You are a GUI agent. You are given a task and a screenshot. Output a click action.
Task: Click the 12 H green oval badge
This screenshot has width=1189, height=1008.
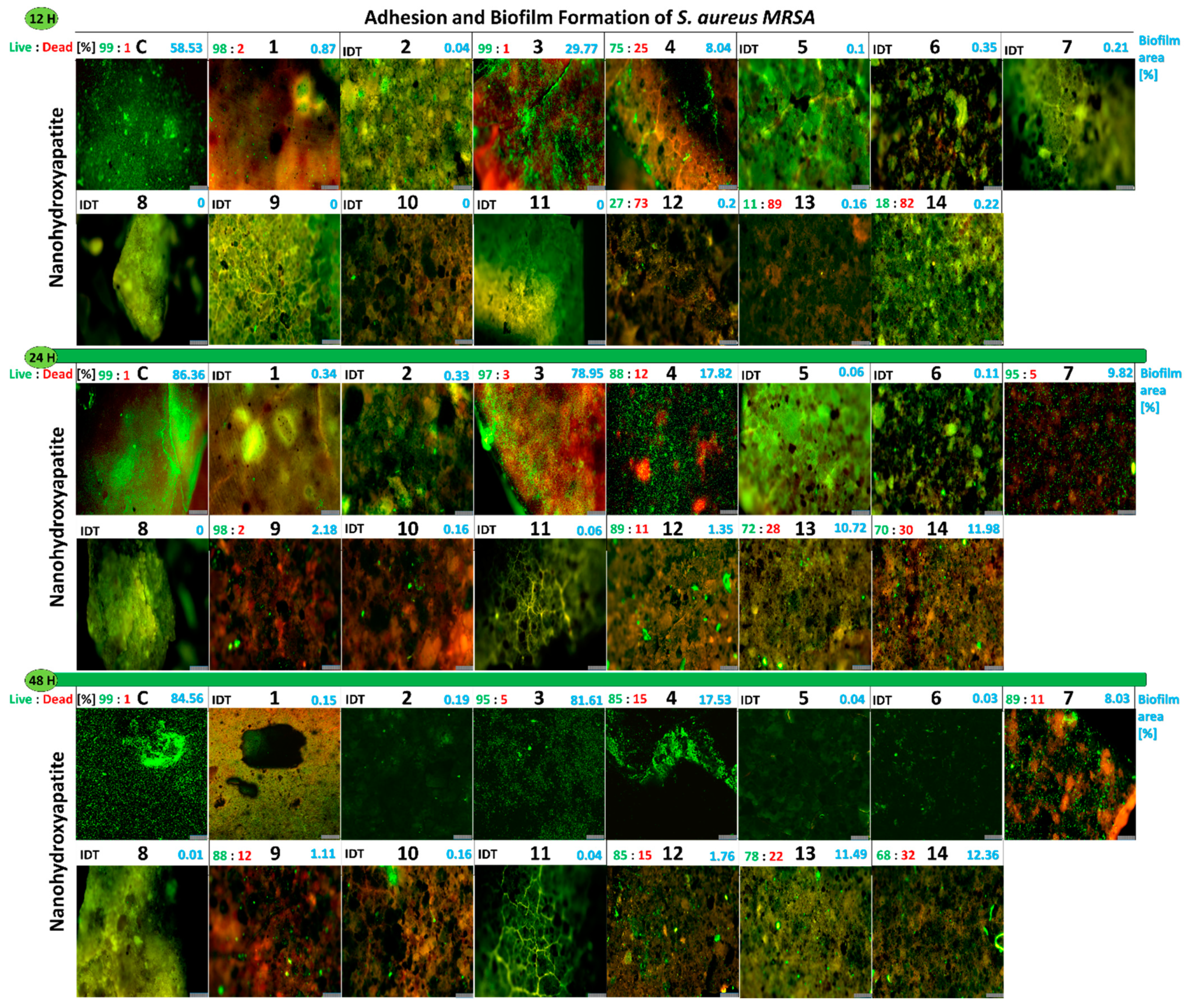tap(42, 19)
